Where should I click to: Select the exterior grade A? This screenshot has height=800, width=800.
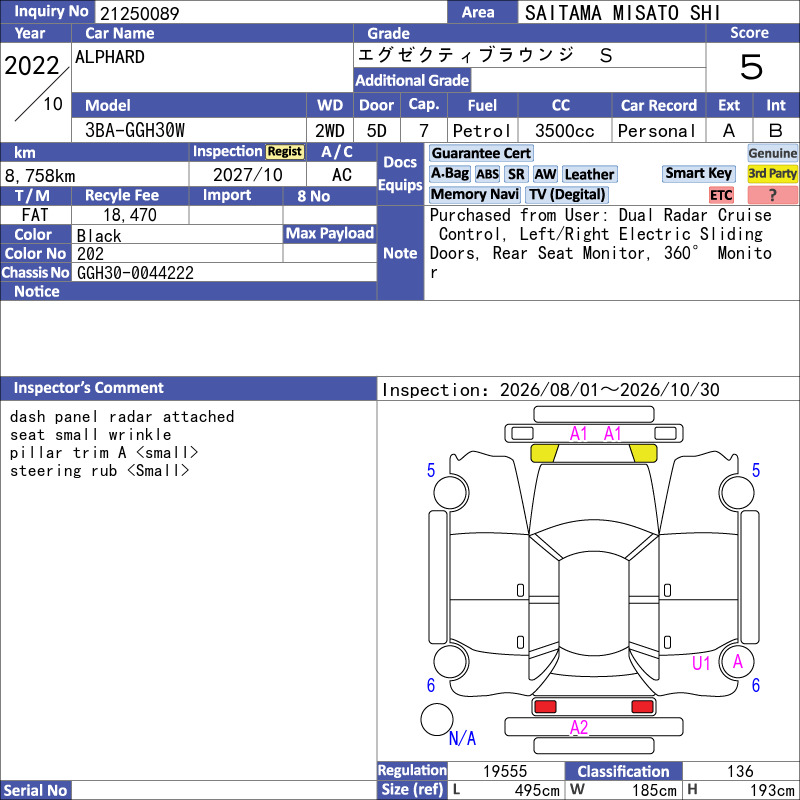(x=729, y=131)
